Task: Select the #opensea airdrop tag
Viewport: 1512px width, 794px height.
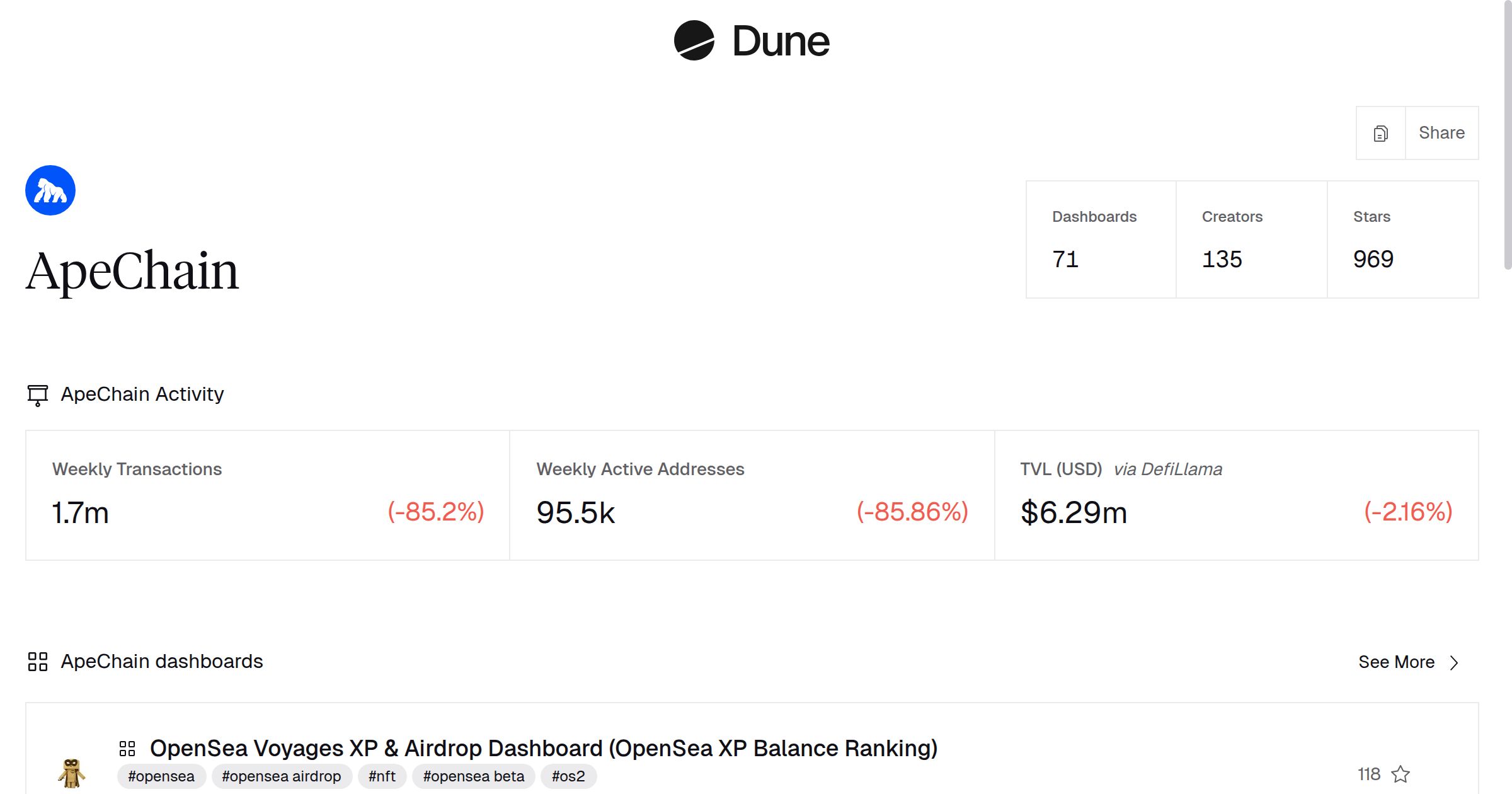Action: point(281,776)
